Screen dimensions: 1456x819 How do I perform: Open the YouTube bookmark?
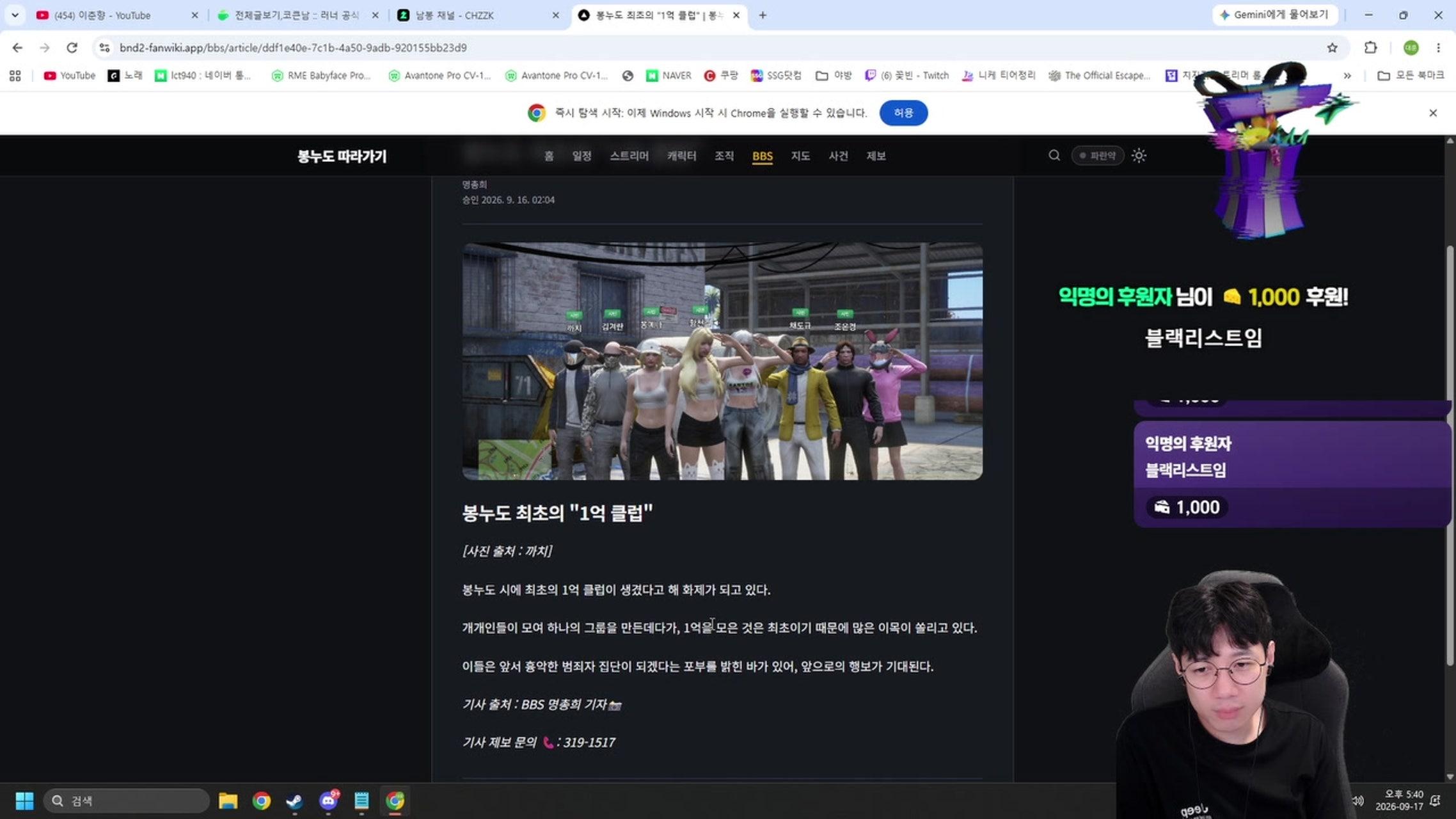coord(69,76)
